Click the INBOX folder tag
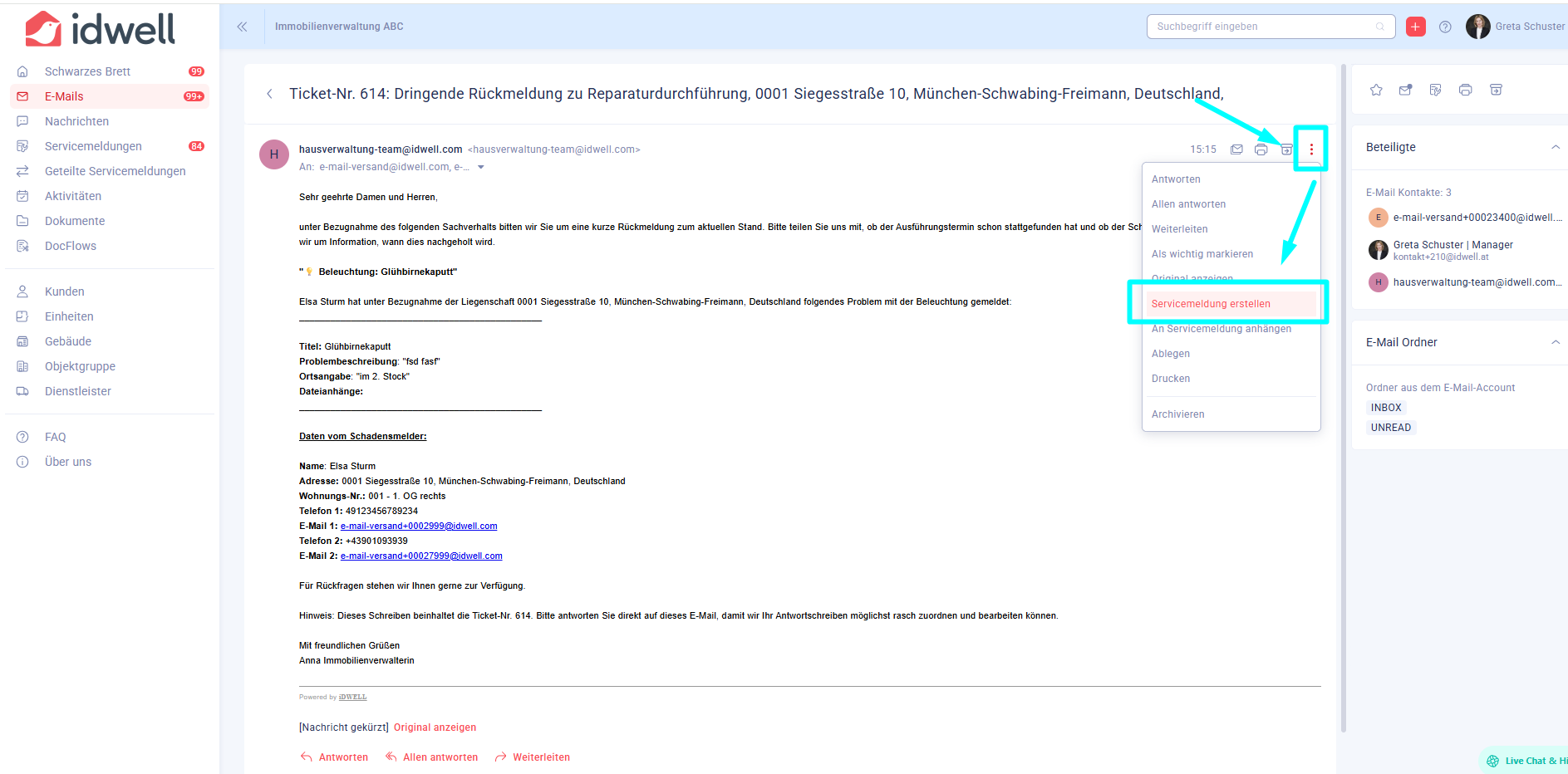Viewport: 1568px width, 774px height. pyautogui.click(x=1386, y=408)
